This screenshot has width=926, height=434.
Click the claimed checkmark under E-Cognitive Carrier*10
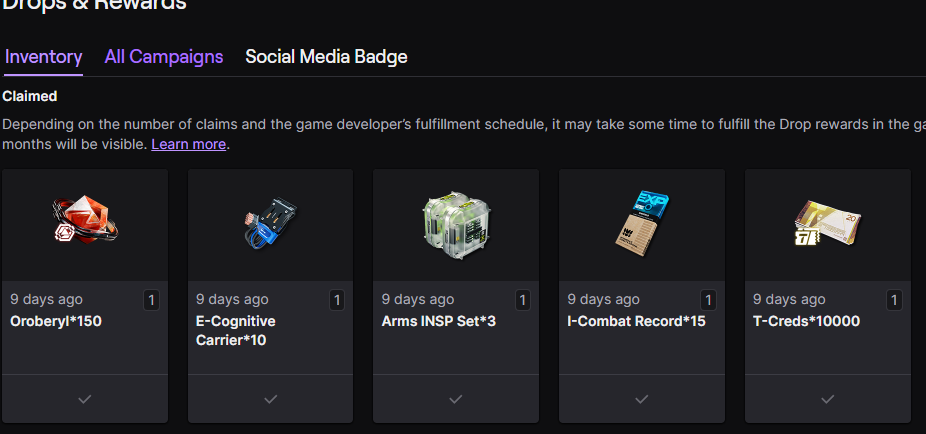coord(270,399)
